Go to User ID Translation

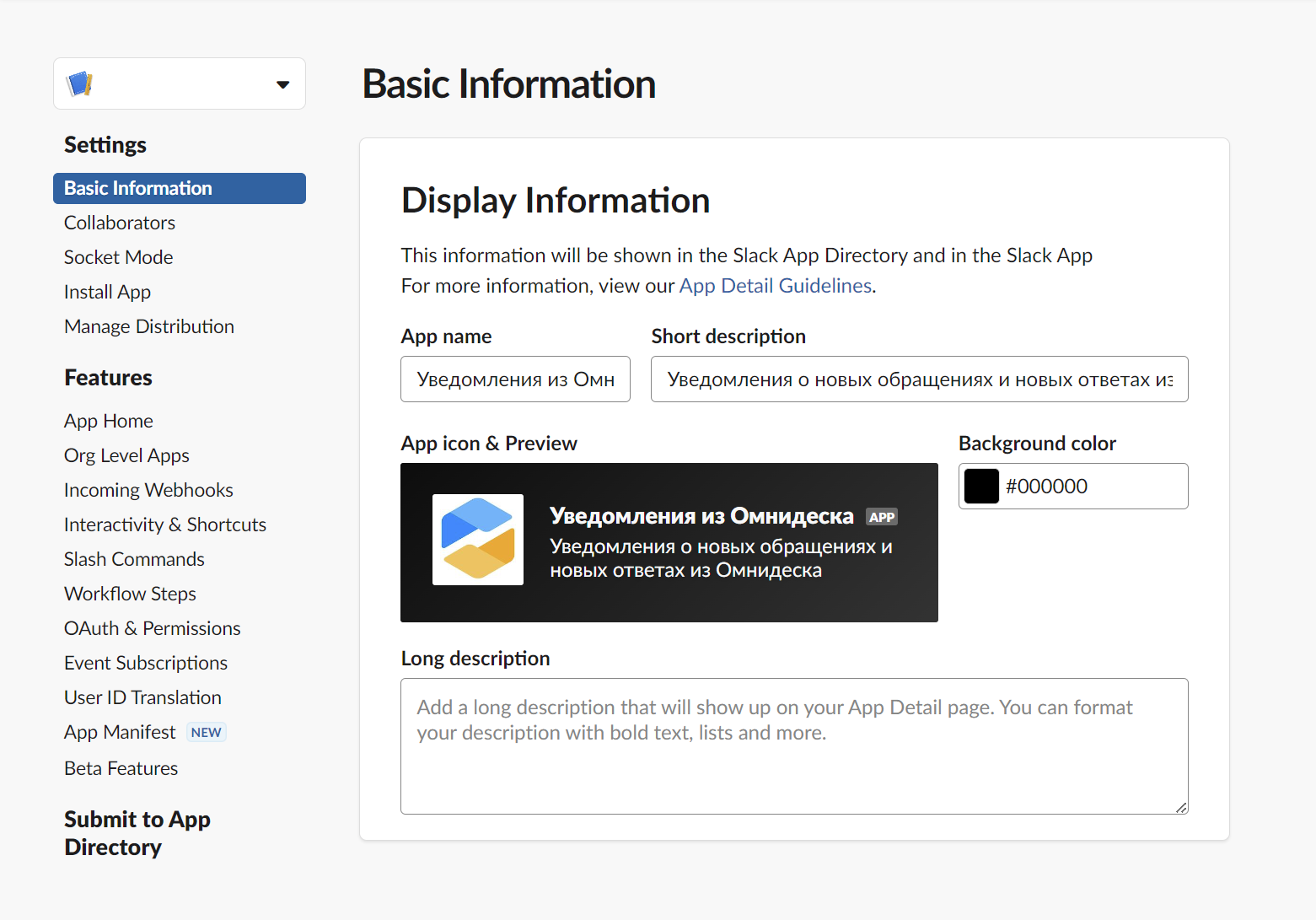click(142, 697)
